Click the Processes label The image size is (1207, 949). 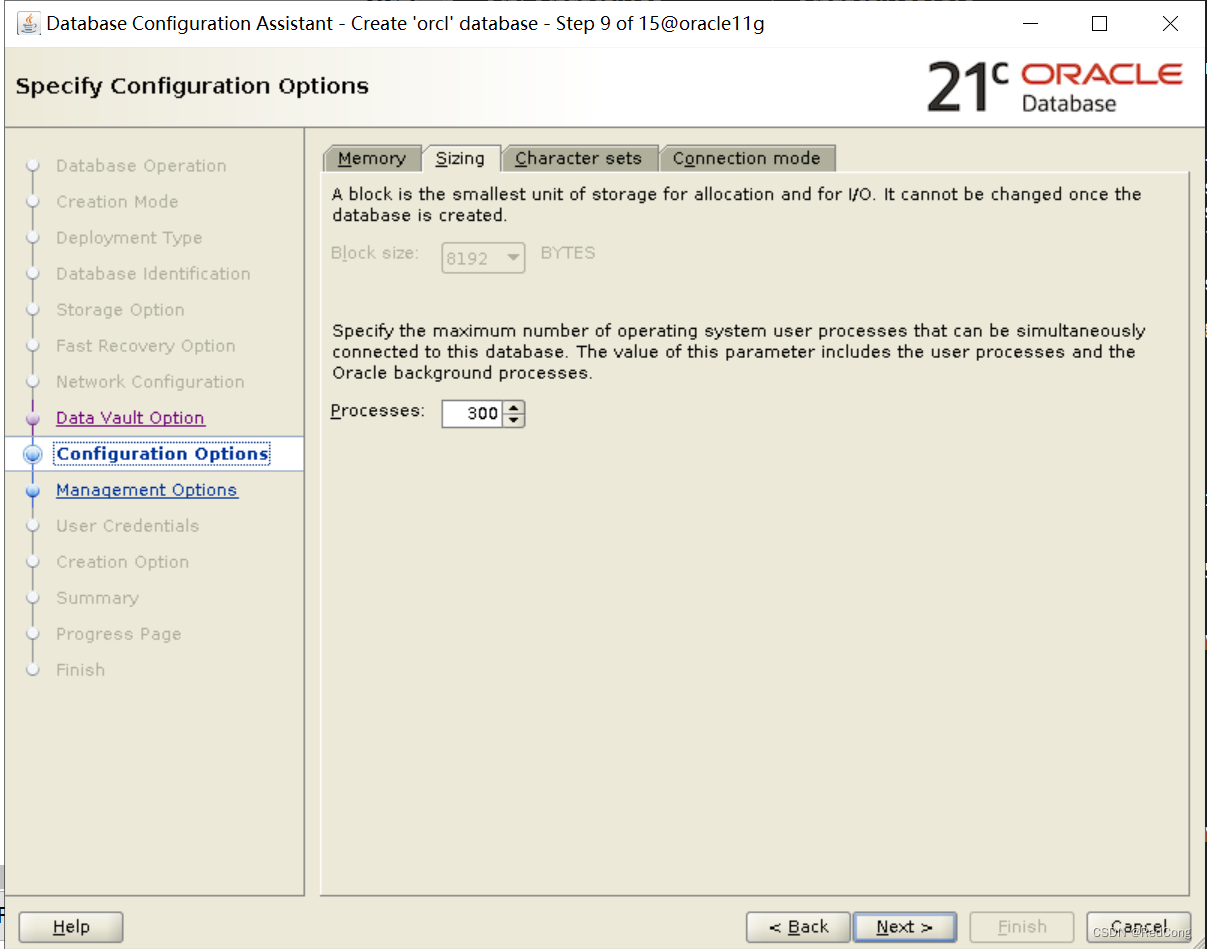(378, 411)
